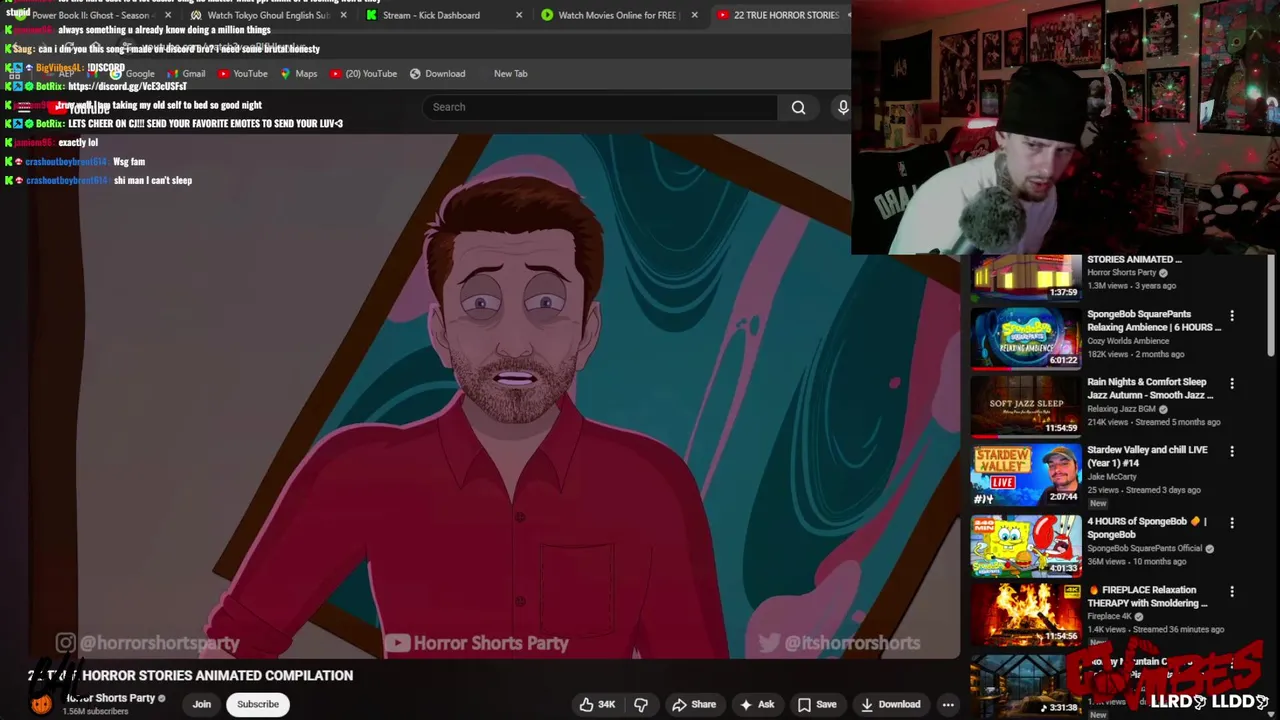Open SpongeBob SquarePants Official channel

pos(1145,548)
